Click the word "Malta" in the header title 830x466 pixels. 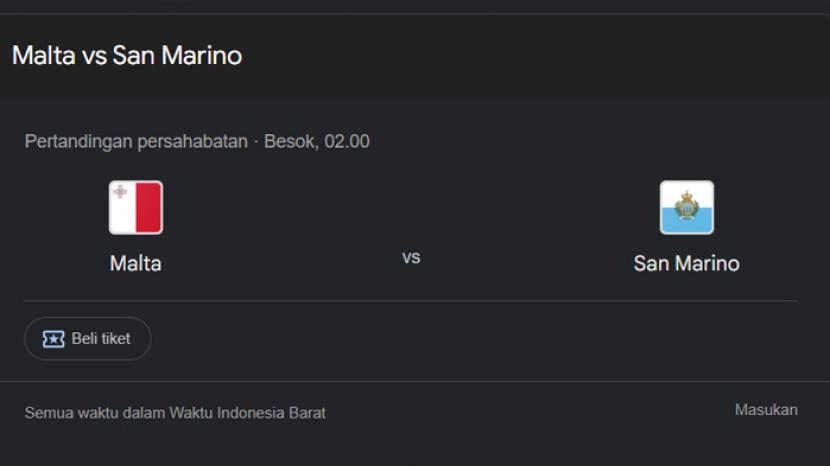(x=43, y=56)
